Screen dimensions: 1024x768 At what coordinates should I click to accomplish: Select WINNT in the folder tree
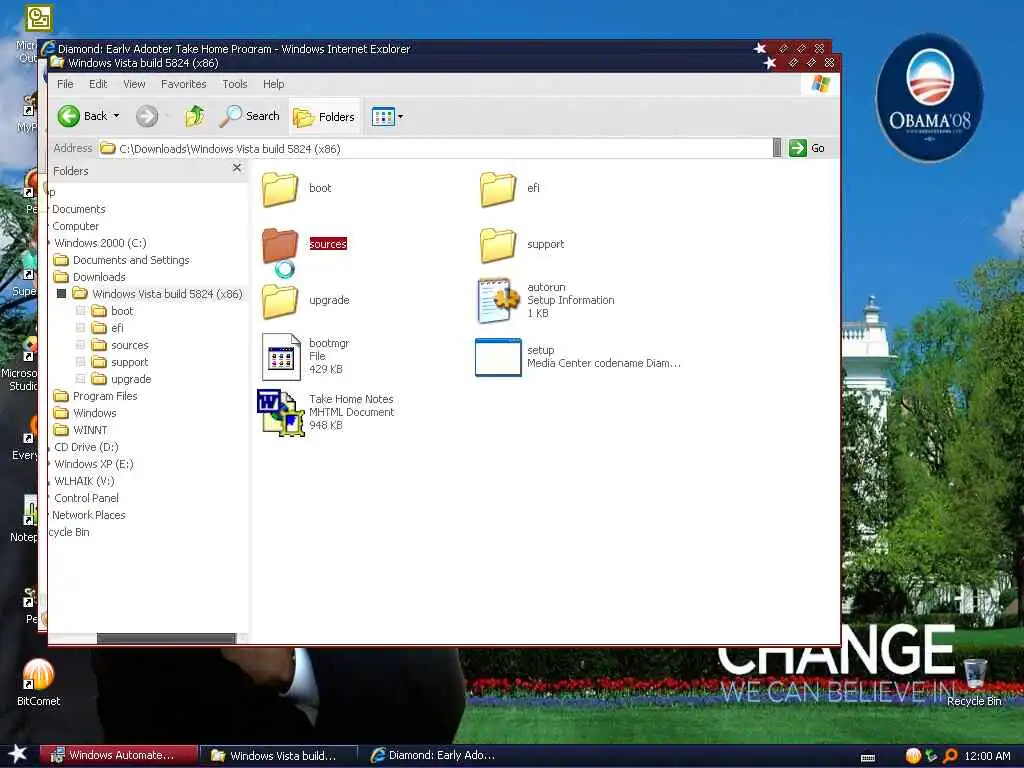89,430
